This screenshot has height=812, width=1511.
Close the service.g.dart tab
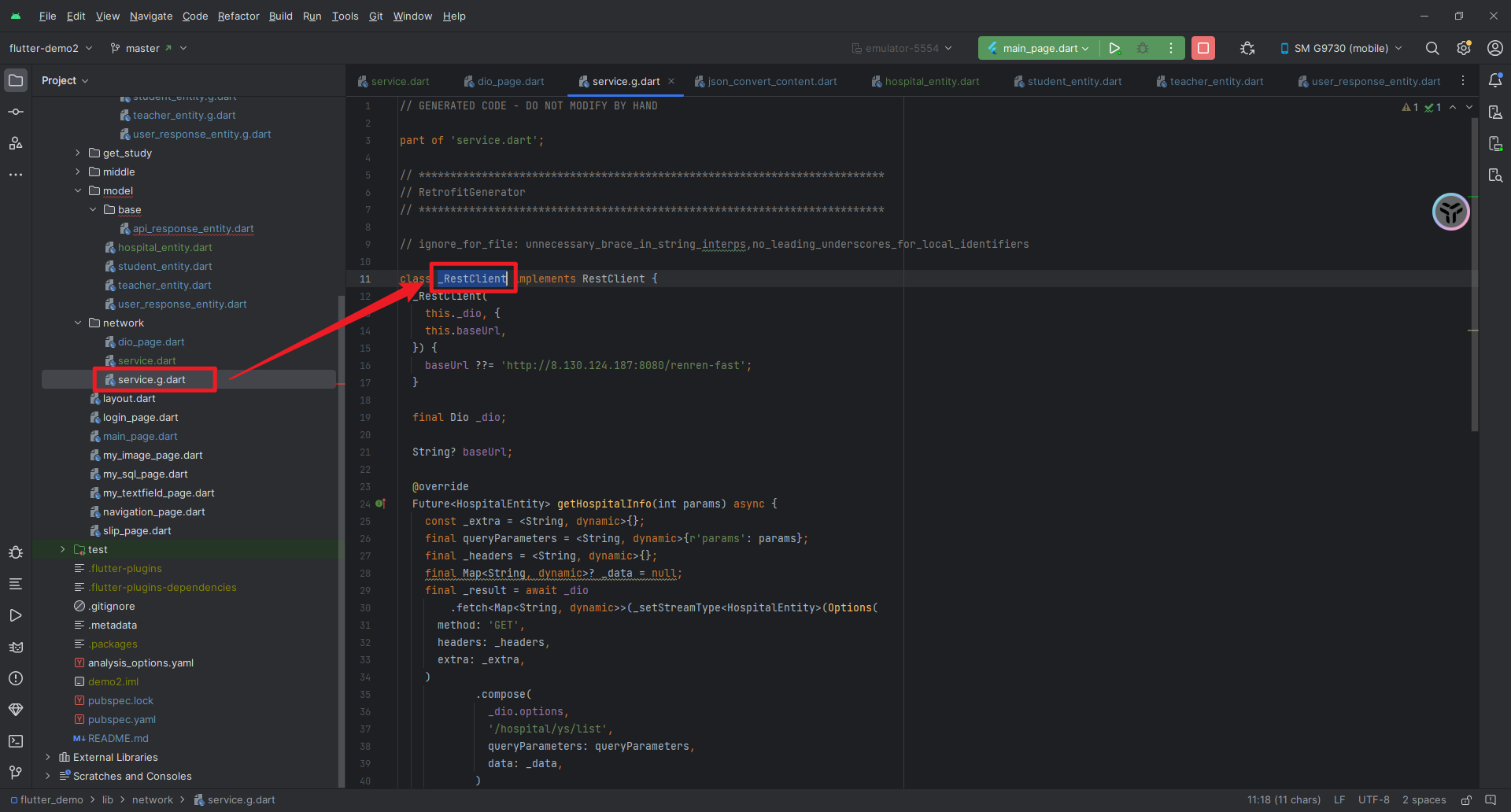coord(671,81)
